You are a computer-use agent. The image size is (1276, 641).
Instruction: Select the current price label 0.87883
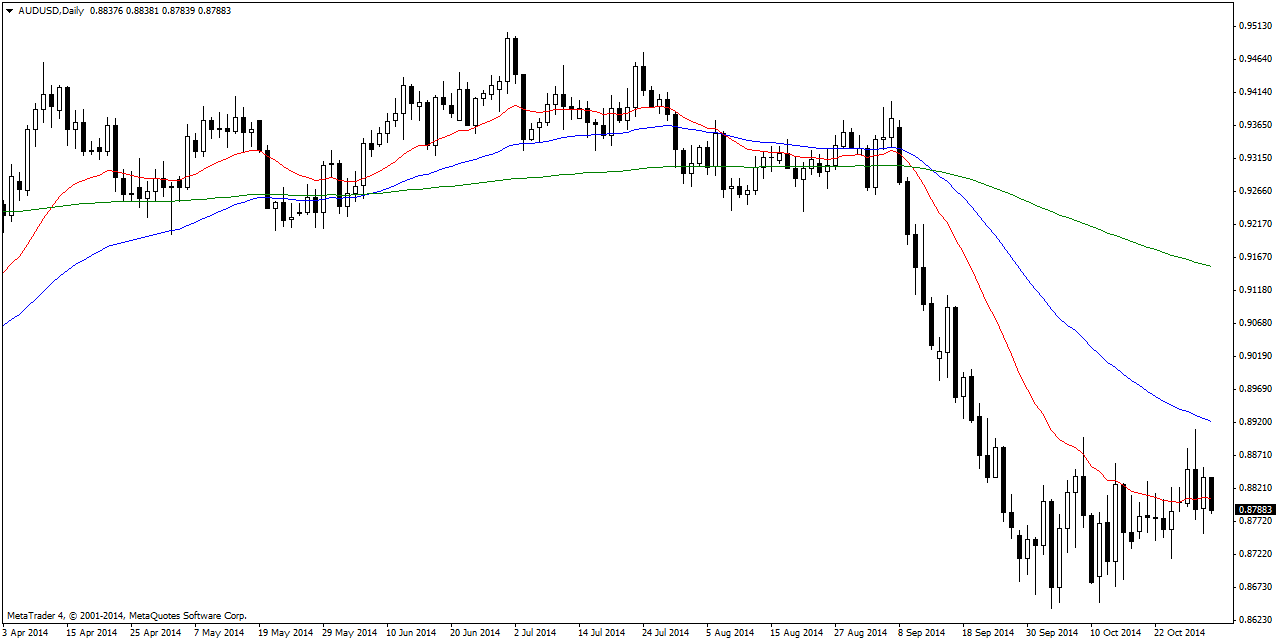tap(1255, 509)
